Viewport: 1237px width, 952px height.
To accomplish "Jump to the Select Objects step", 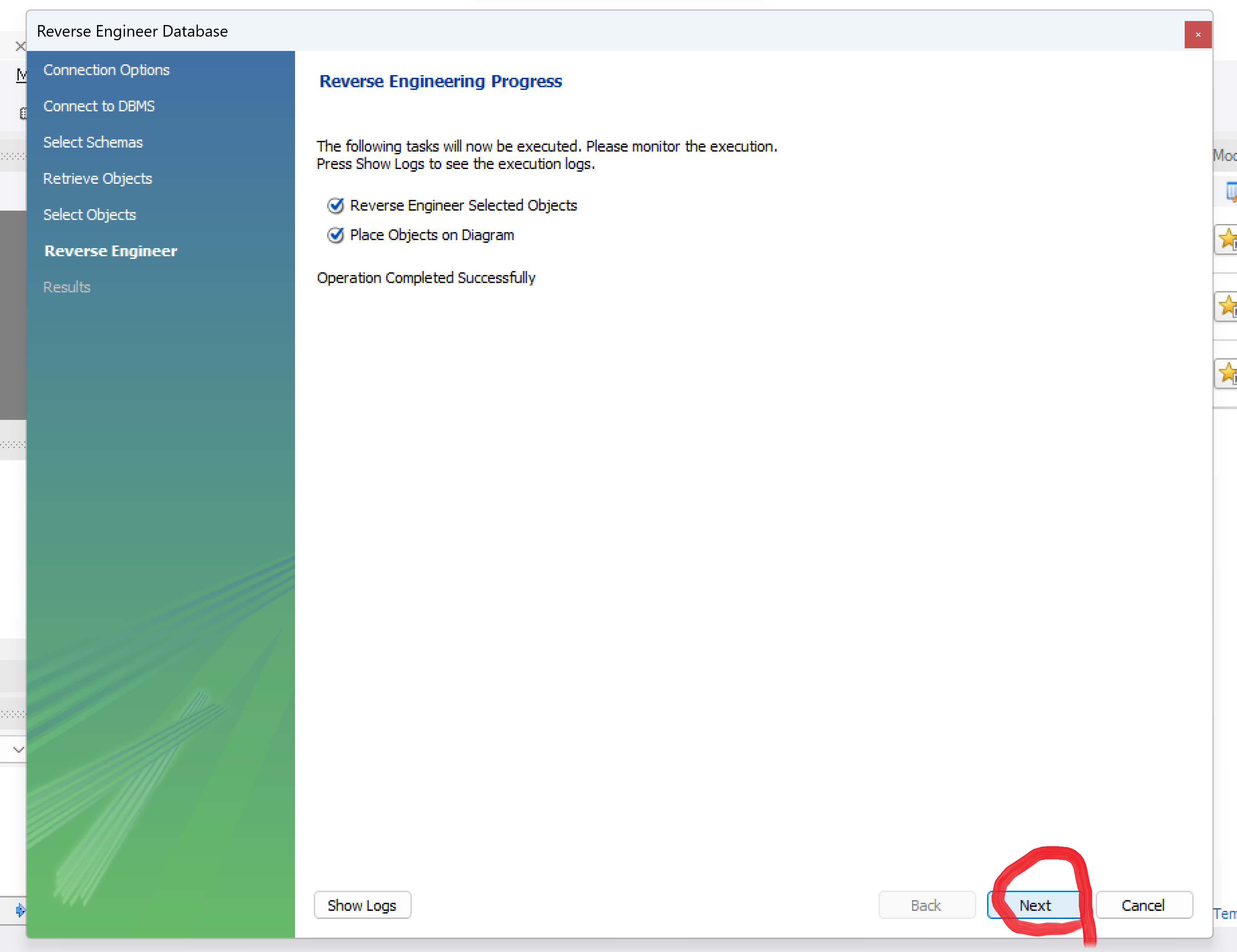I will [89, 215].
